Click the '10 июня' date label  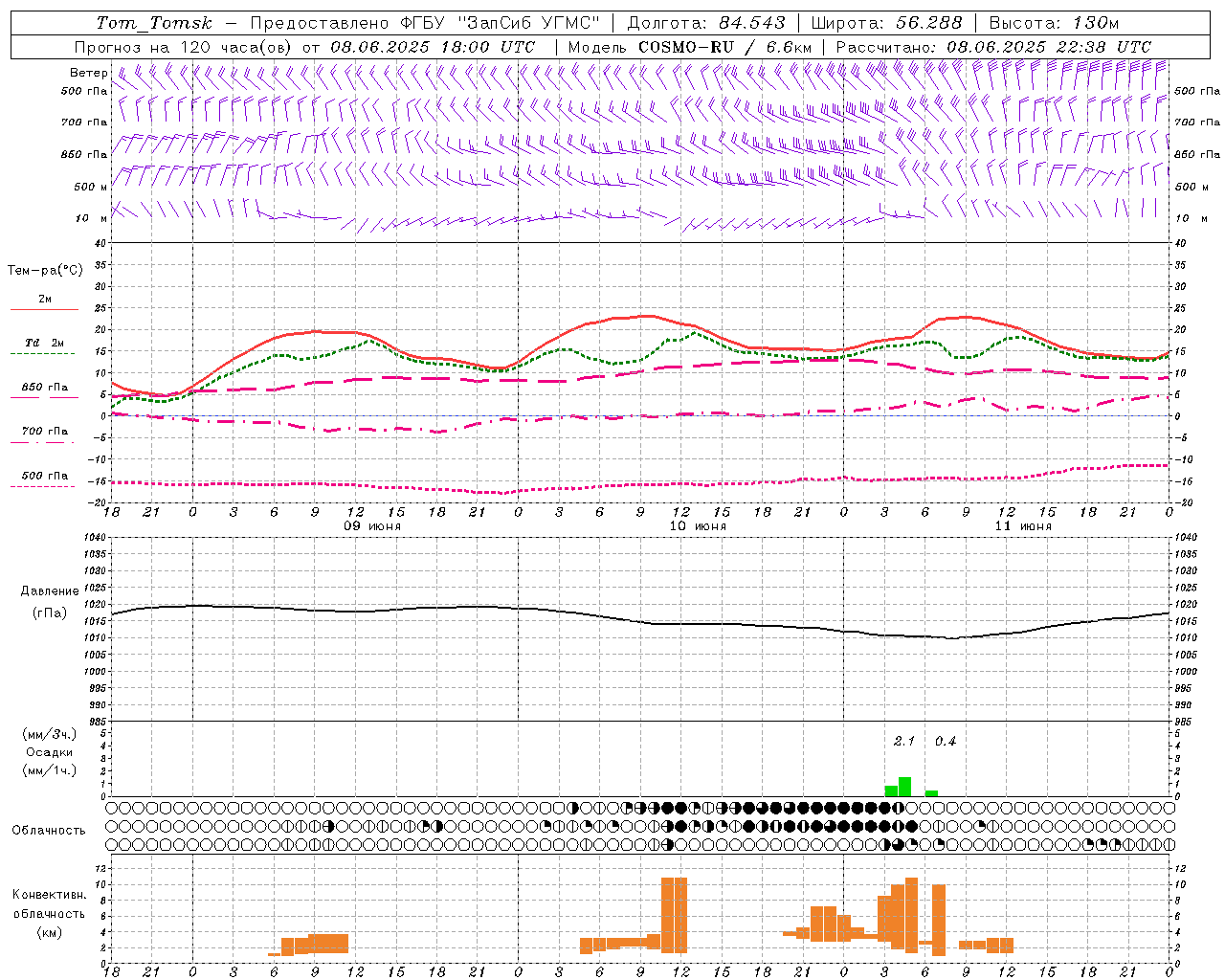[x=698, y=526]
